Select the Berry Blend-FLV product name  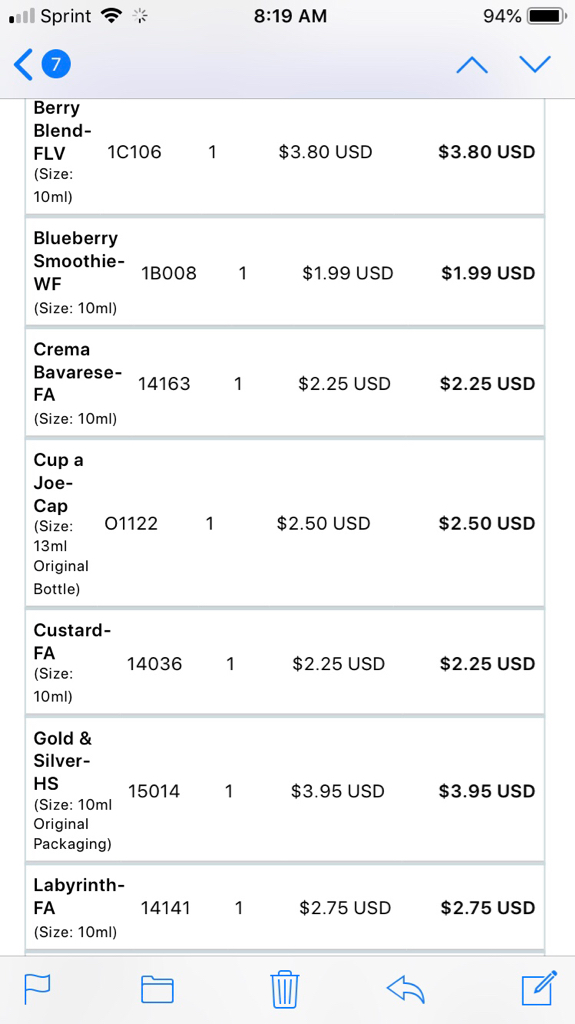click(x=63, y=130)
